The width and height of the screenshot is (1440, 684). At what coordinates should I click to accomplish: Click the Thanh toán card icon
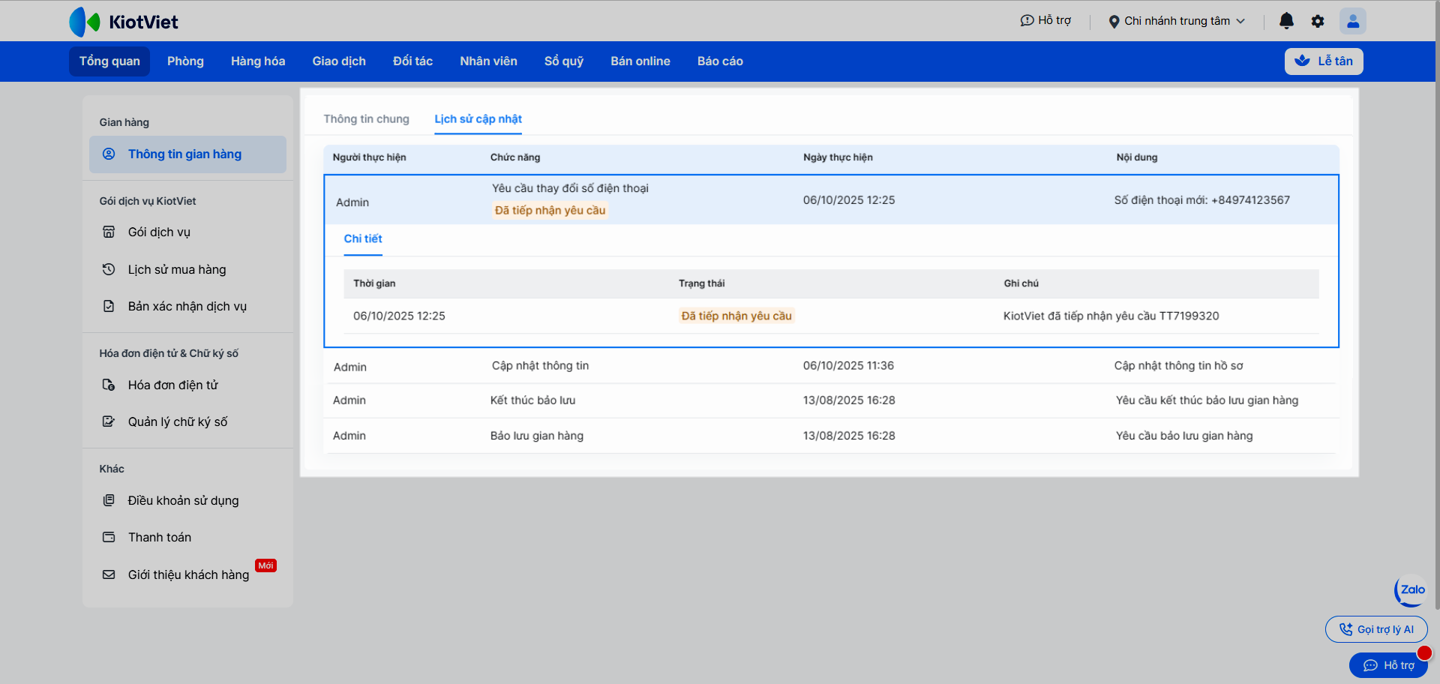pos(109,537)
